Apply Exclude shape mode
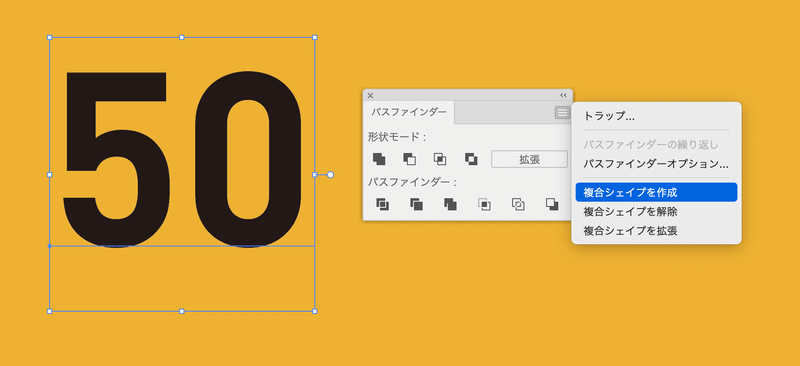Screen dimensions: 800x366 [471, 159]
